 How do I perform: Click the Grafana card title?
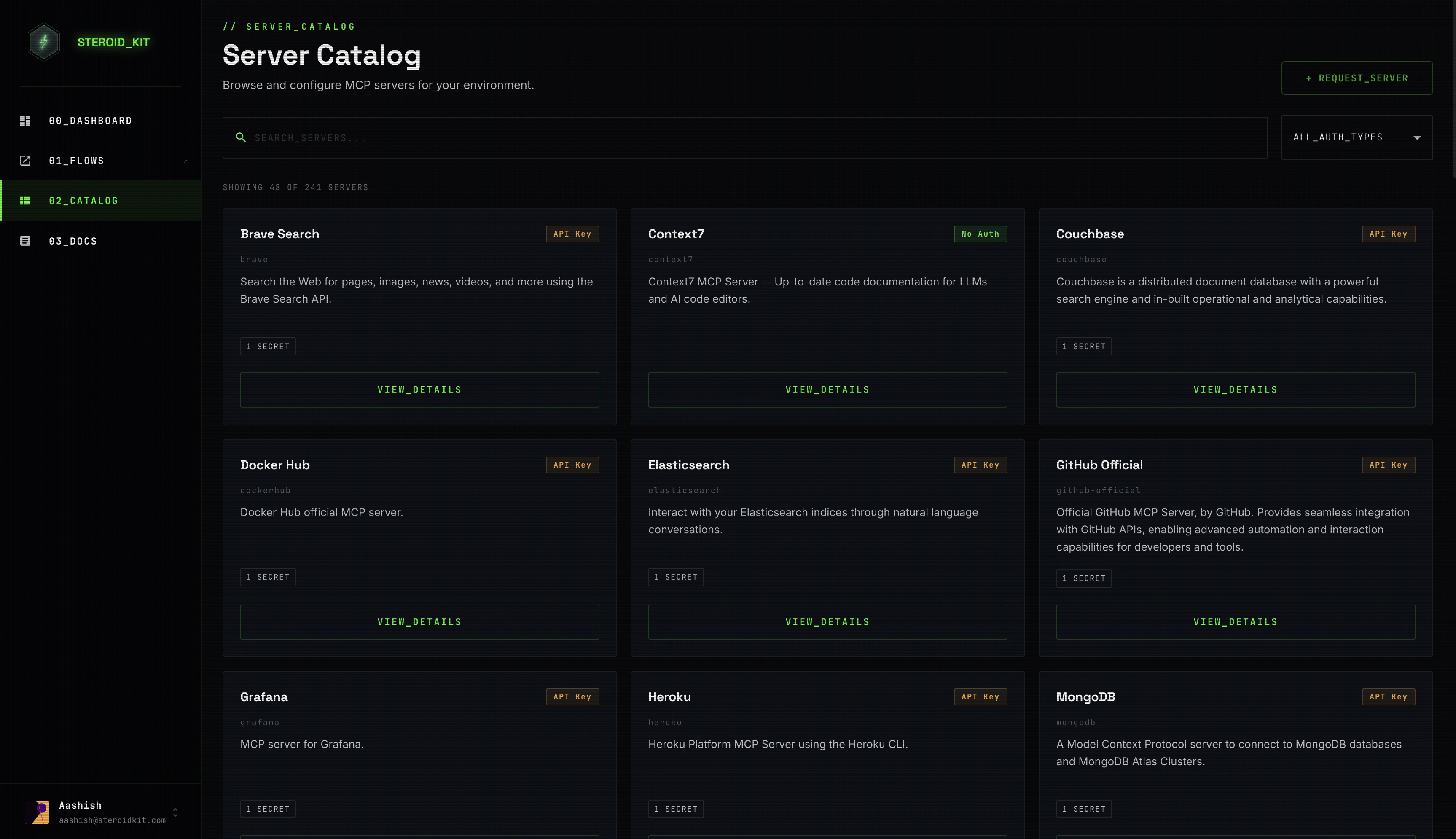click(x=264, y=696)
